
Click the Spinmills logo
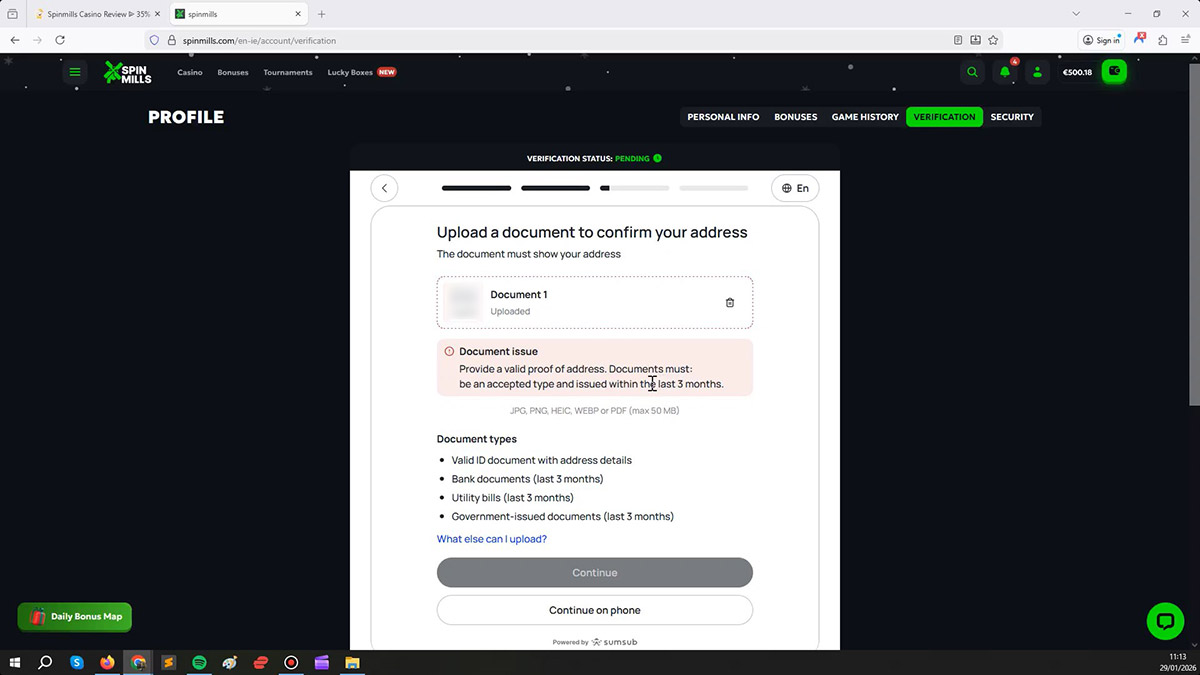click(x=128, y=72)
